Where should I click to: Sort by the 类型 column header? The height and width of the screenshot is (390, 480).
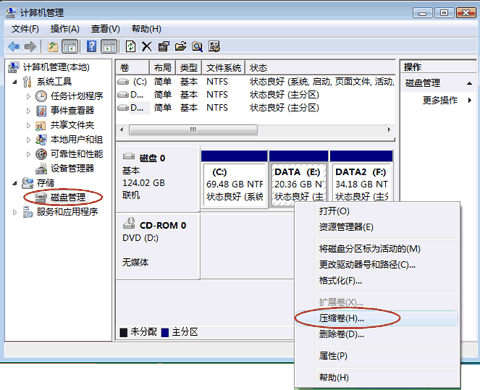[189, 68]
